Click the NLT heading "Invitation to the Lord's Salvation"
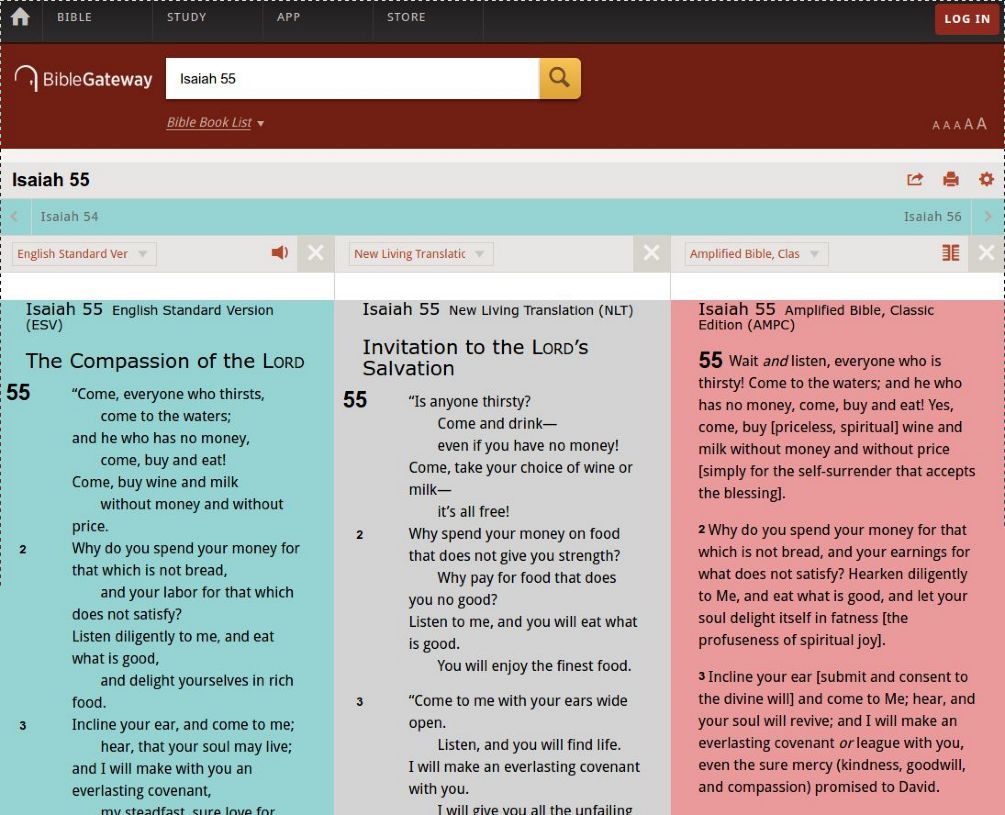 click(x=475, y=358)
